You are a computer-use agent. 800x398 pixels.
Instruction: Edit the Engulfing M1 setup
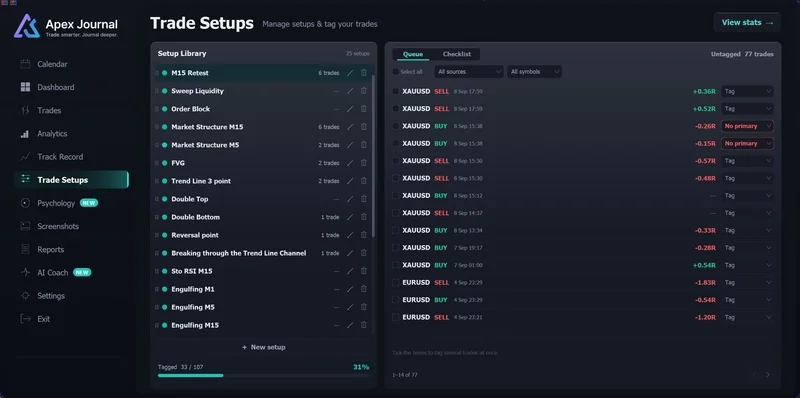click(x=350, y=289)
